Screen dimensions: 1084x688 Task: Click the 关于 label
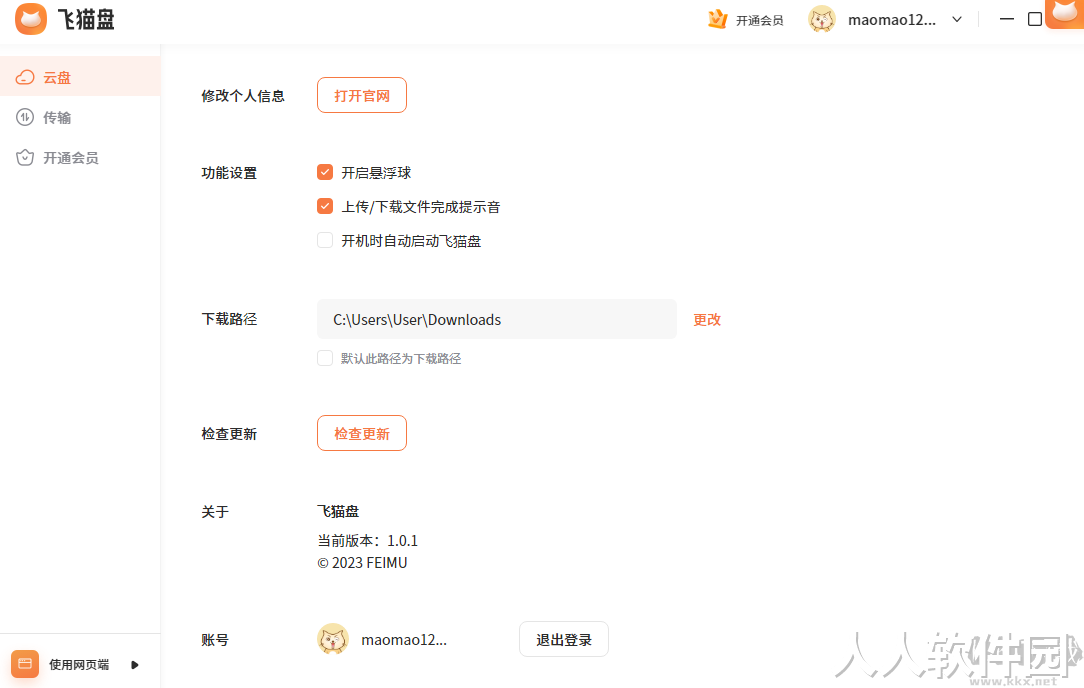click(215, 512)
